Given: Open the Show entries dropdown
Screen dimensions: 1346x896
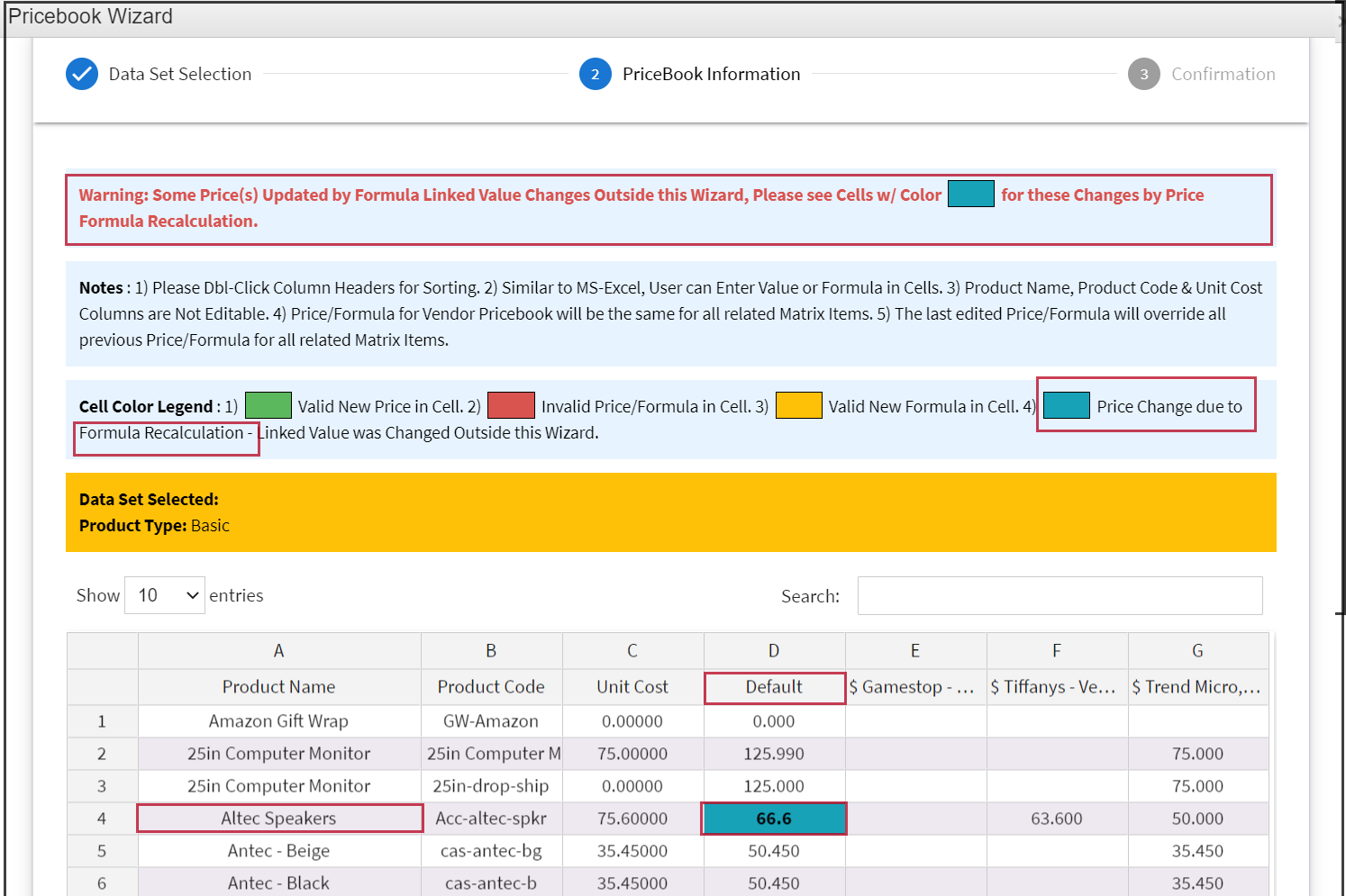Looking at the screenshot, I should pyautogui.click(x=165, y=595).
